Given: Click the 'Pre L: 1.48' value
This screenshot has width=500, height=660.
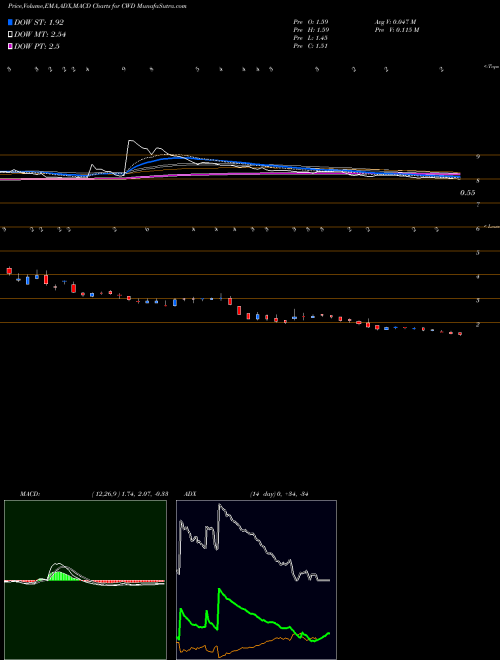Looking at the screenshot, I should (x=311, y=38).
